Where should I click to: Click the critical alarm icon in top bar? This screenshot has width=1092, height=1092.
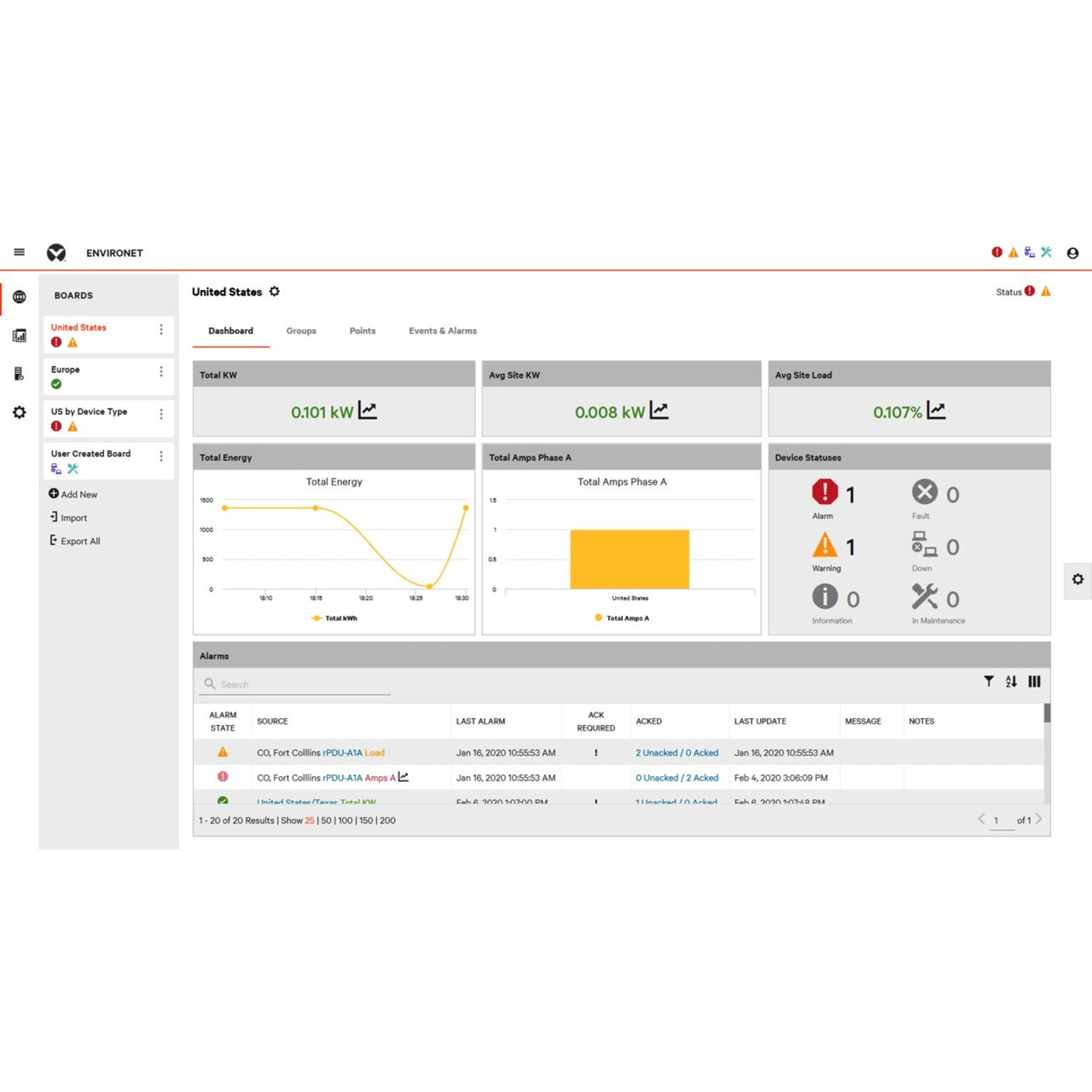997,252
